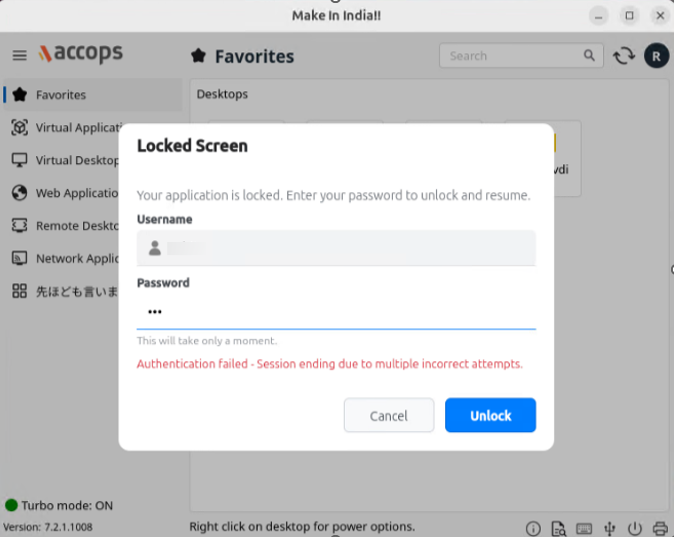The height and width of the screenshot is (537, 674).
Task: Open the USB devices icon
Action: [x=610, y=528]
